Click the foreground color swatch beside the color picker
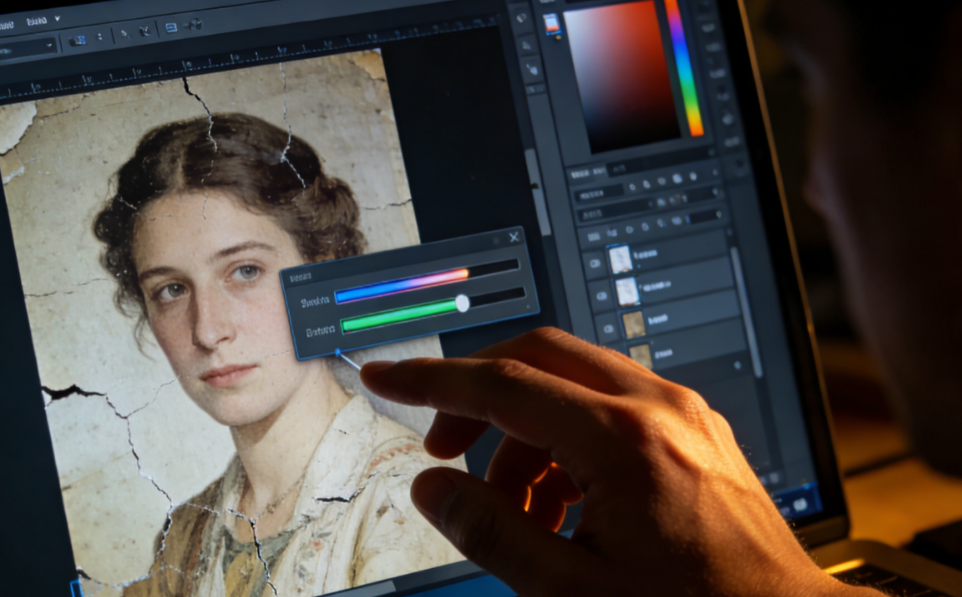This screenshot has width=962, height=597. 550,22
